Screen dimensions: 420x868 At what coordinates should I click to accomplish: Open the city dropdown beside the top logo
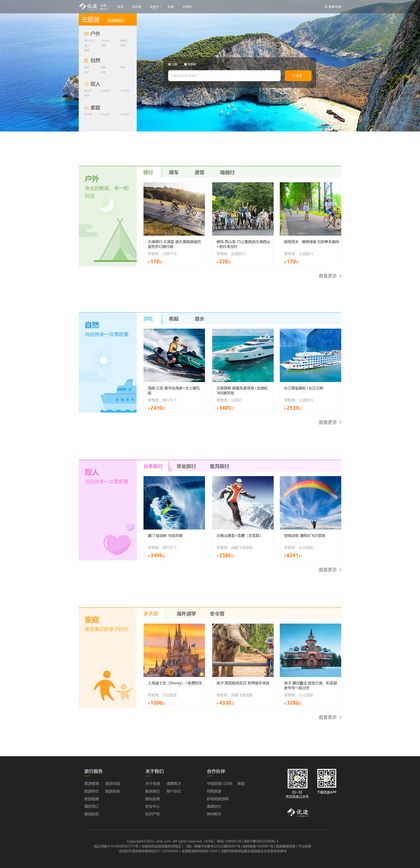click(x=104, y=5)
